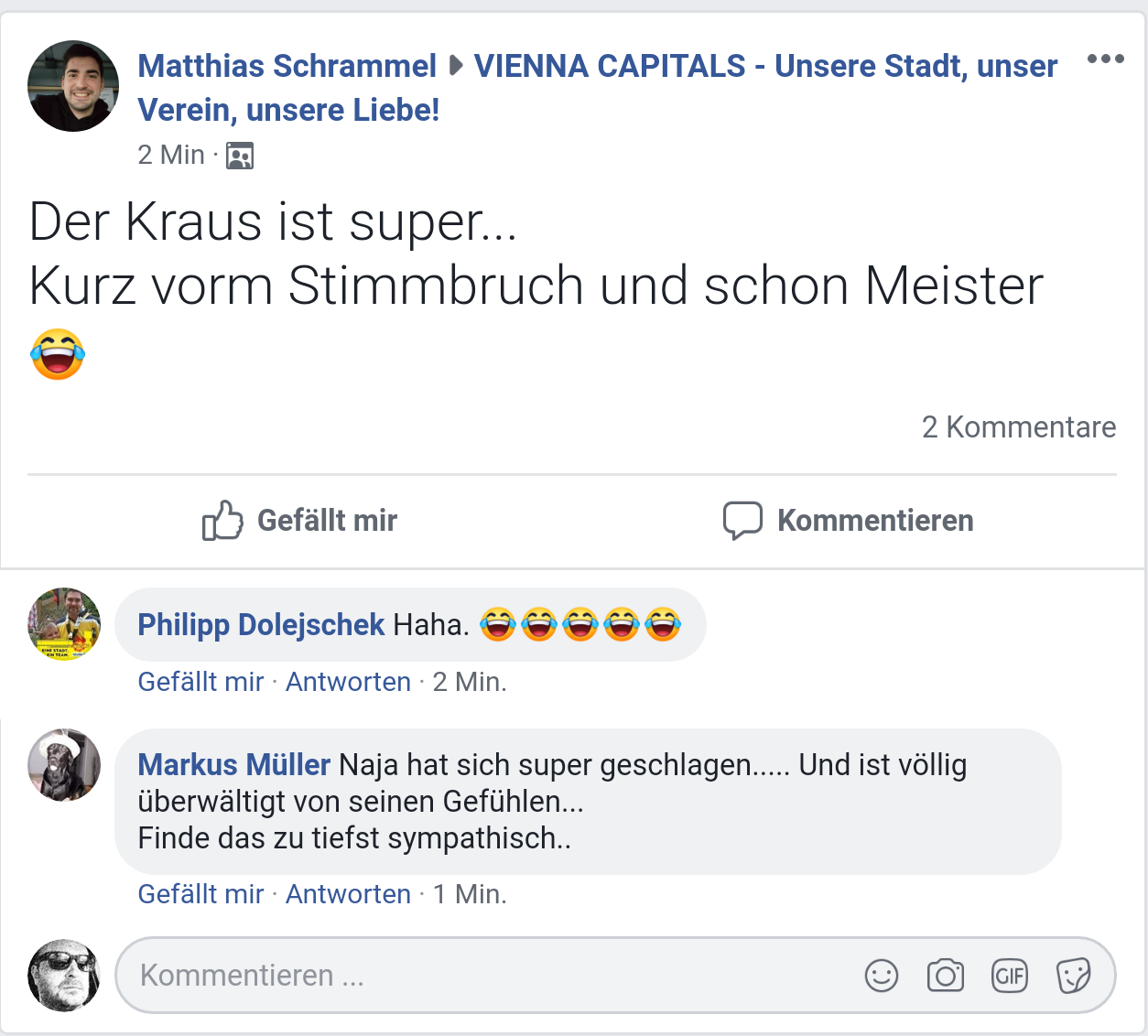This screenshot has height=1036, width=1148.
Task: Open the VIENNA CAPITALS group link
Action: pos(764,66)
